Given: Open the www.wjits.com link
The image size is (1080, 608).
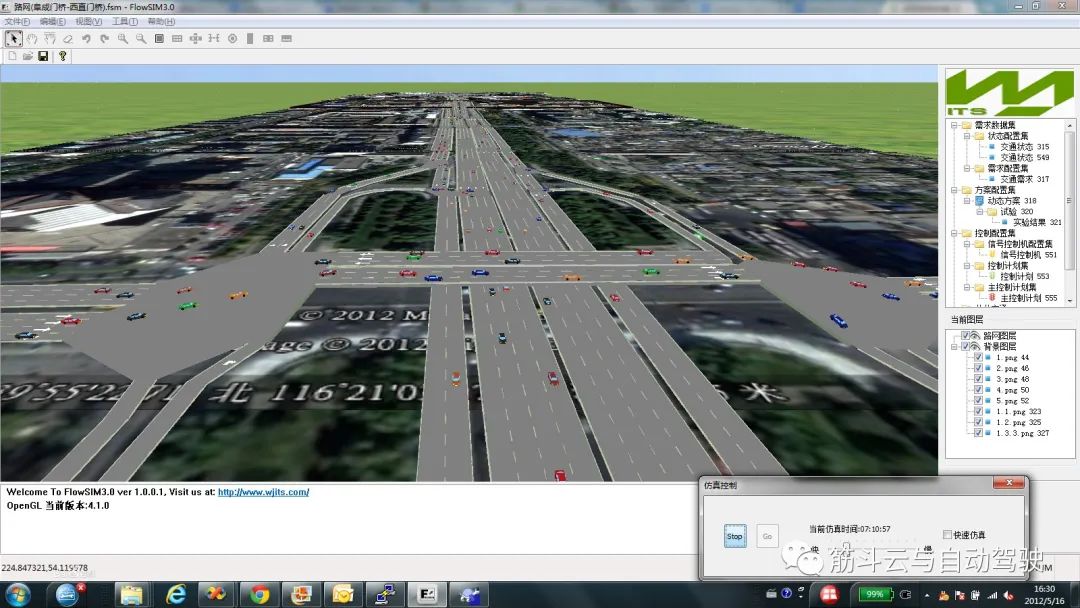Looking at the screenshot, I should [263, 492].
